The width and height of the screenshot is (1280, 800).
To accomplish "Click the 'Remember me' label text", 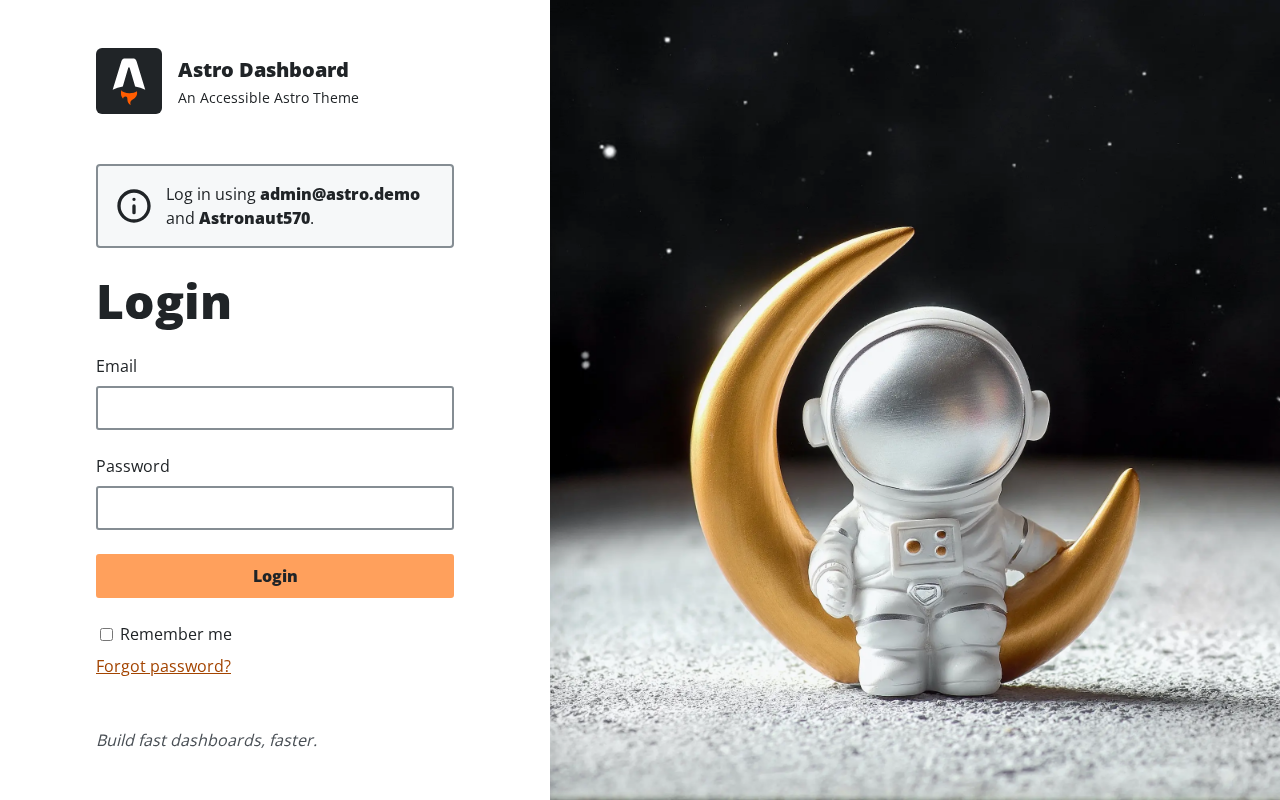I will coord(176,634).
